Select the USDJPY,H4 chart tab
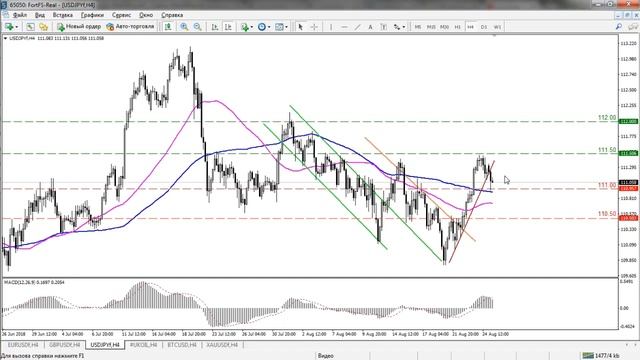Image resolution: width=640 pixels, height=360 pixels. click(x=105, y=345)
